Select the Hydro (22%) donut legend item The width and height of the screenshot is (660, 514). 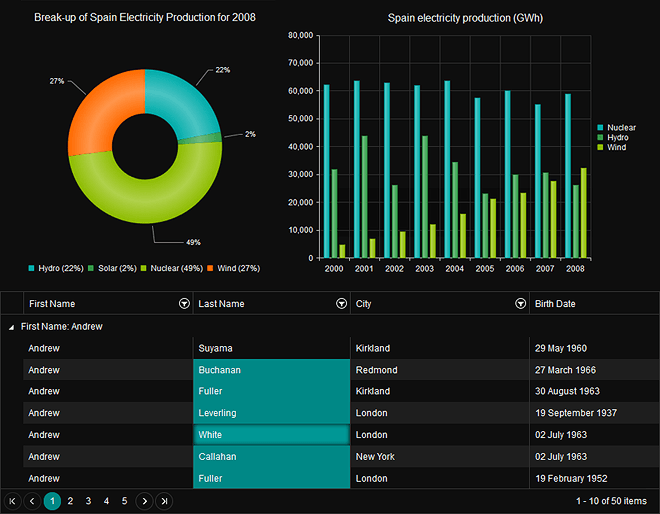click(x=54, y=268)
